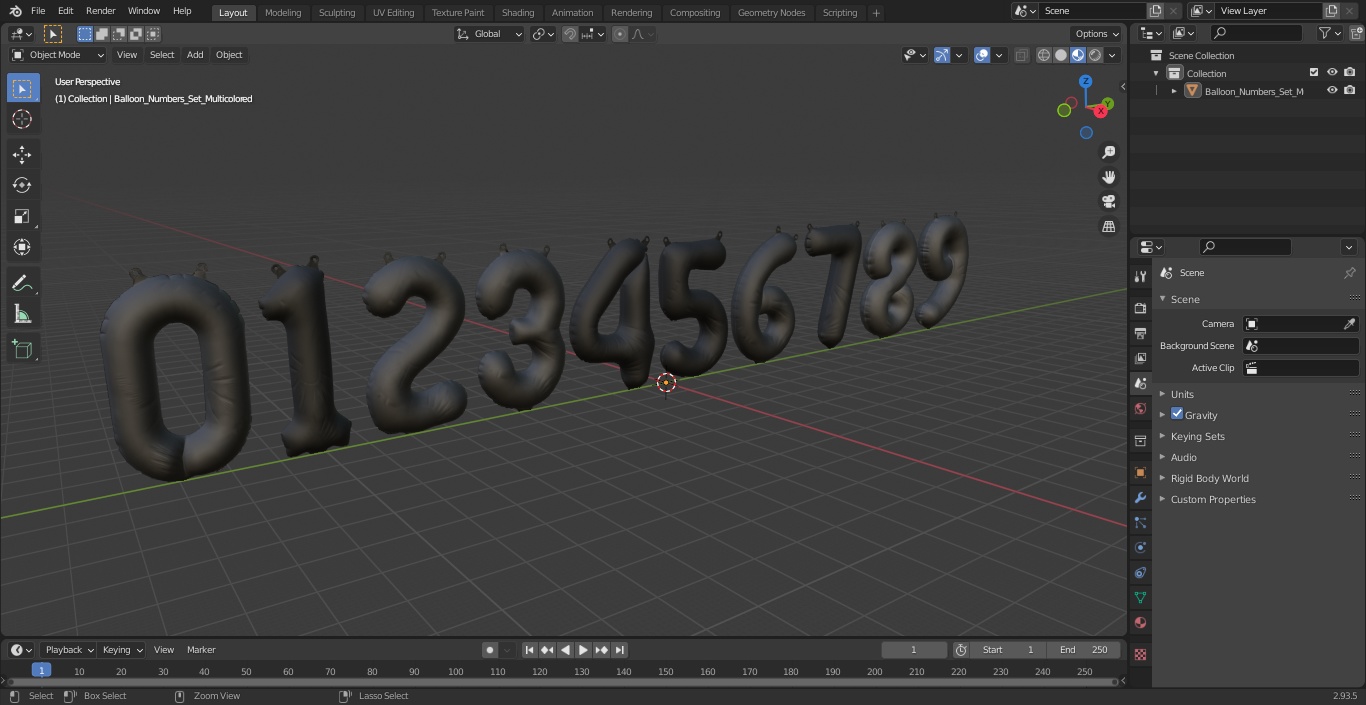
Task: Open the Render menu
Action: (x=100, y=11)
